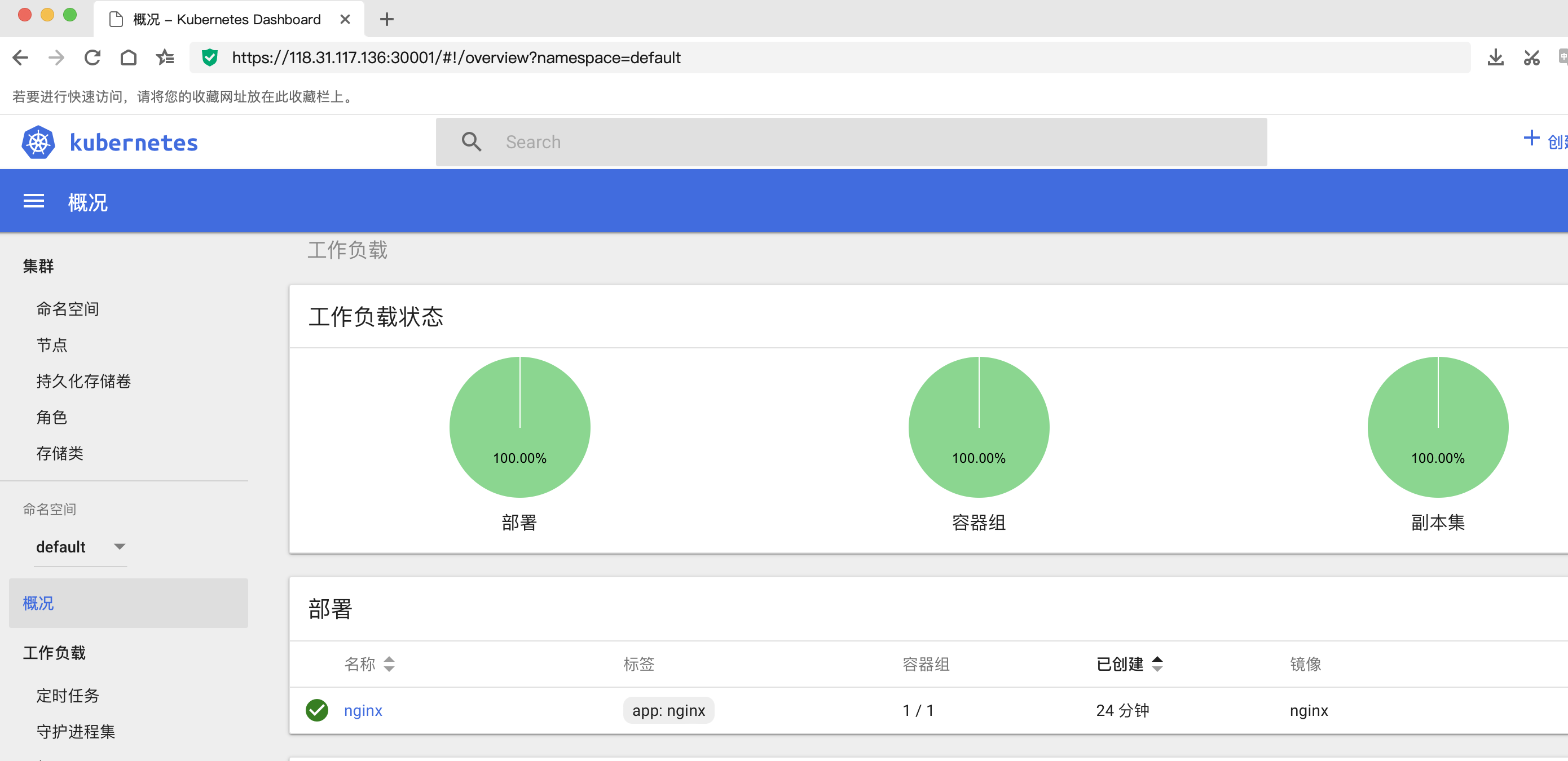Click the 工作负载状态 card title

coord(376,317)
